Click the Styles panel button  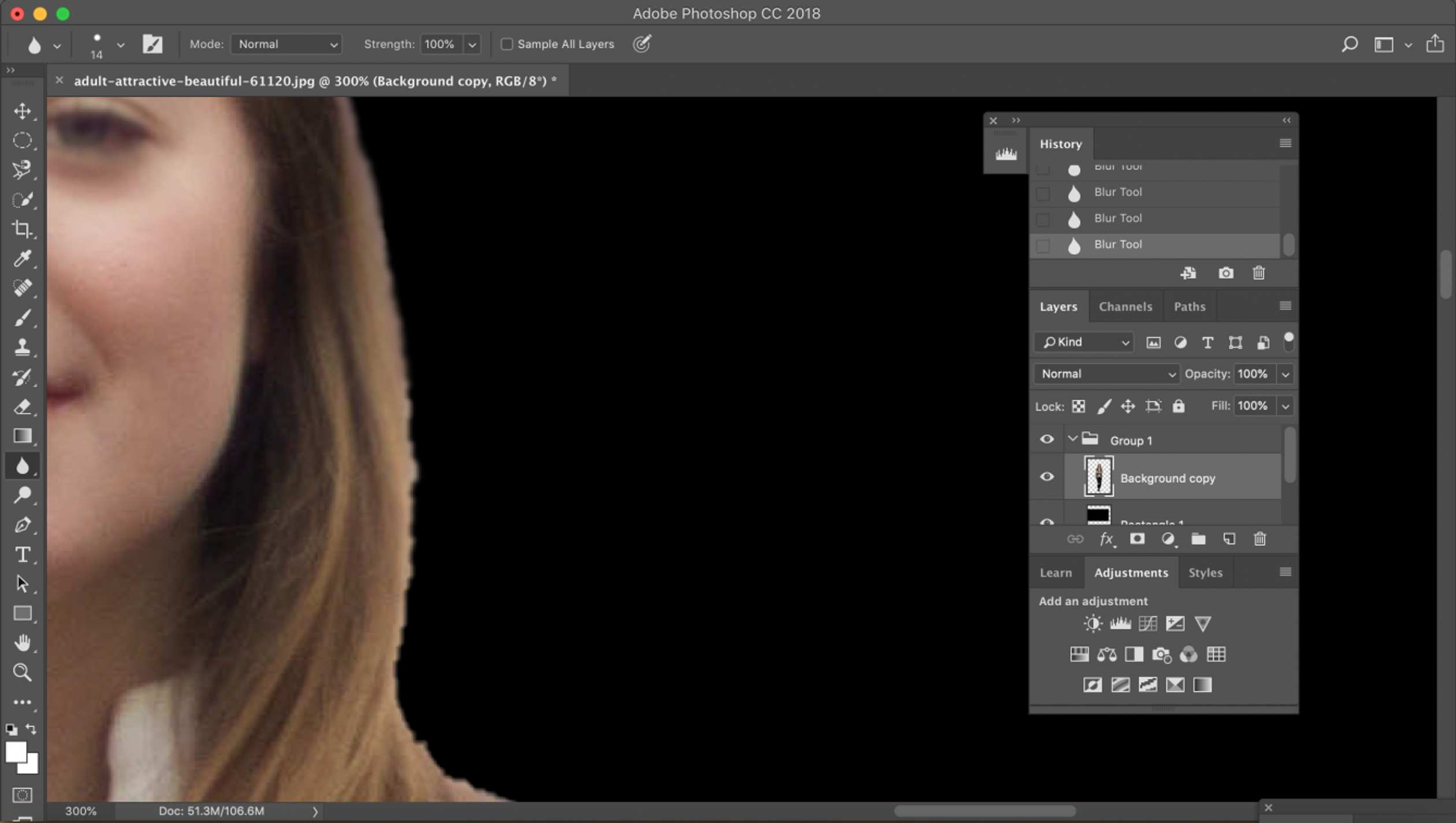1205,572
